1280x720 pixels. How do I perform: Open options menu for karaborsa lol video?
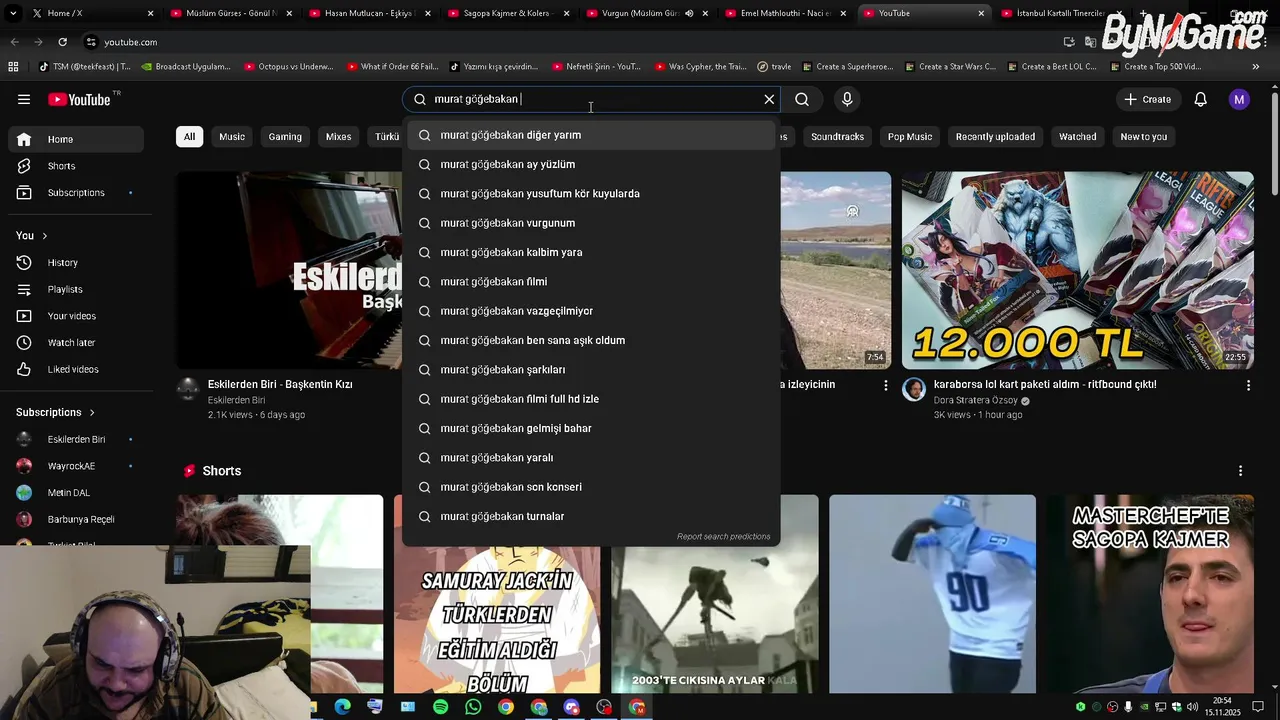(x=1248, y=385)
